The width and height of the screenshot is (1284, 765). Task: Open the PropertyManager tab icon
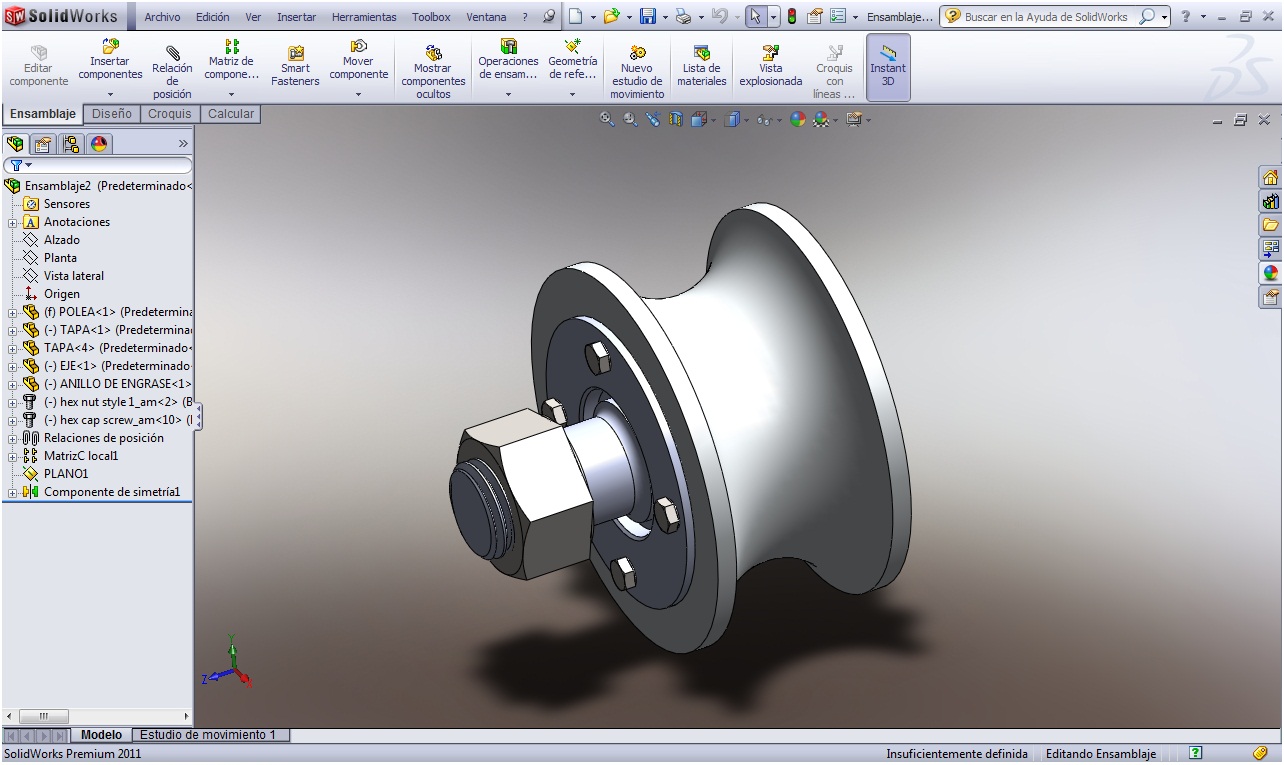pyautogui.click(x=43, y=143)
